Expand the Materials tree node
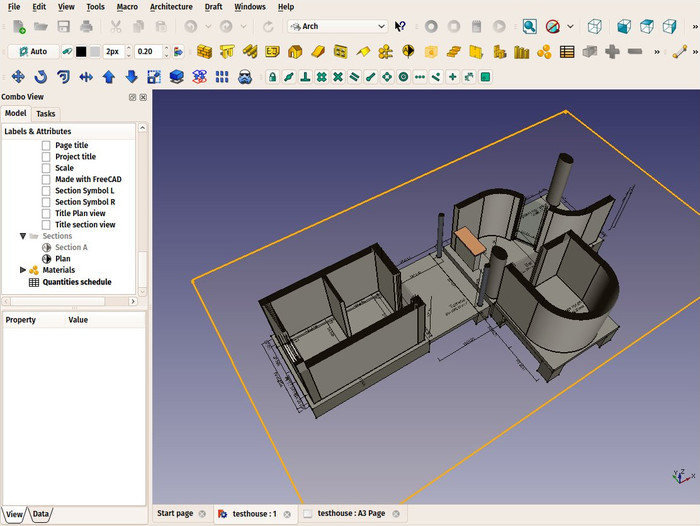Viewport: 700px width, 526px height. tap(23, 270)
